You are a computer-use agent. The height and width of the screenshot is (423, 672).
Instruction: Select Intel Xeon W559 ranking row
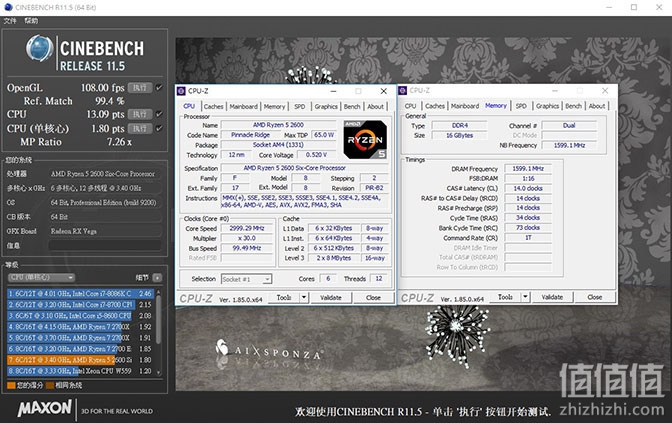coord(80,371)
